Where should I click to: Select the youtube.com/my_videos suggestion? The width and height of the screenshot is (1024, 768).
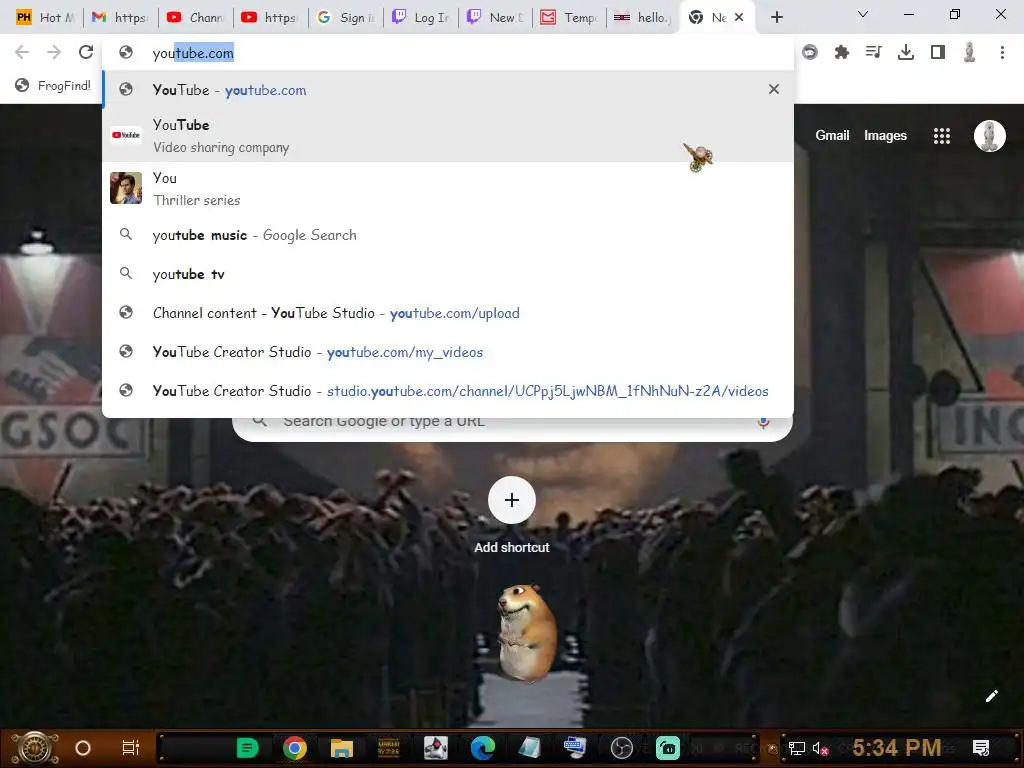coord(448,352)
